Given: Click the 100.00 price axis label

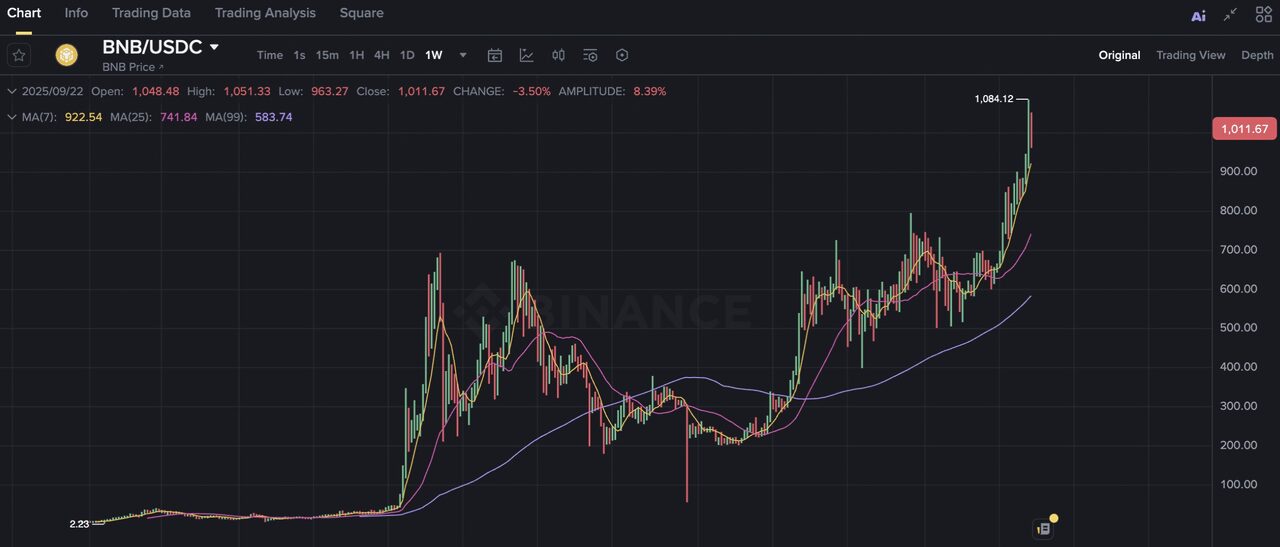Looking at the screenshot, I should click(x=1238, y=485).
